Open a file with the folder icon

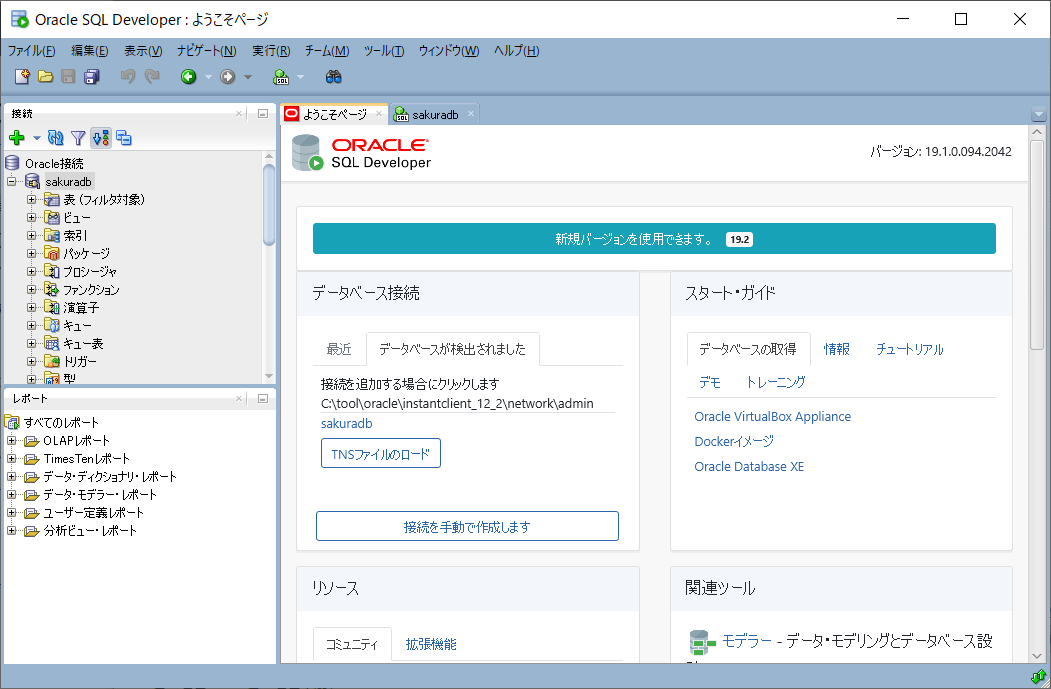coord(46,76)
